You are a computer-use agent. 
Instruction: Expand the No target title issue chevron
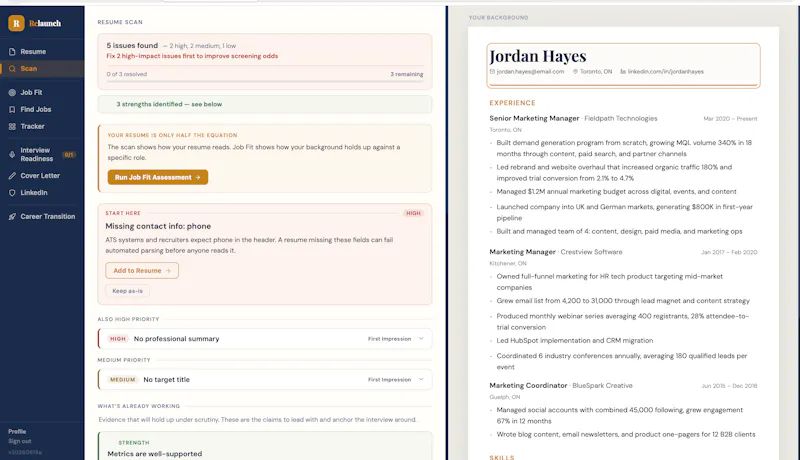[421, 379]
